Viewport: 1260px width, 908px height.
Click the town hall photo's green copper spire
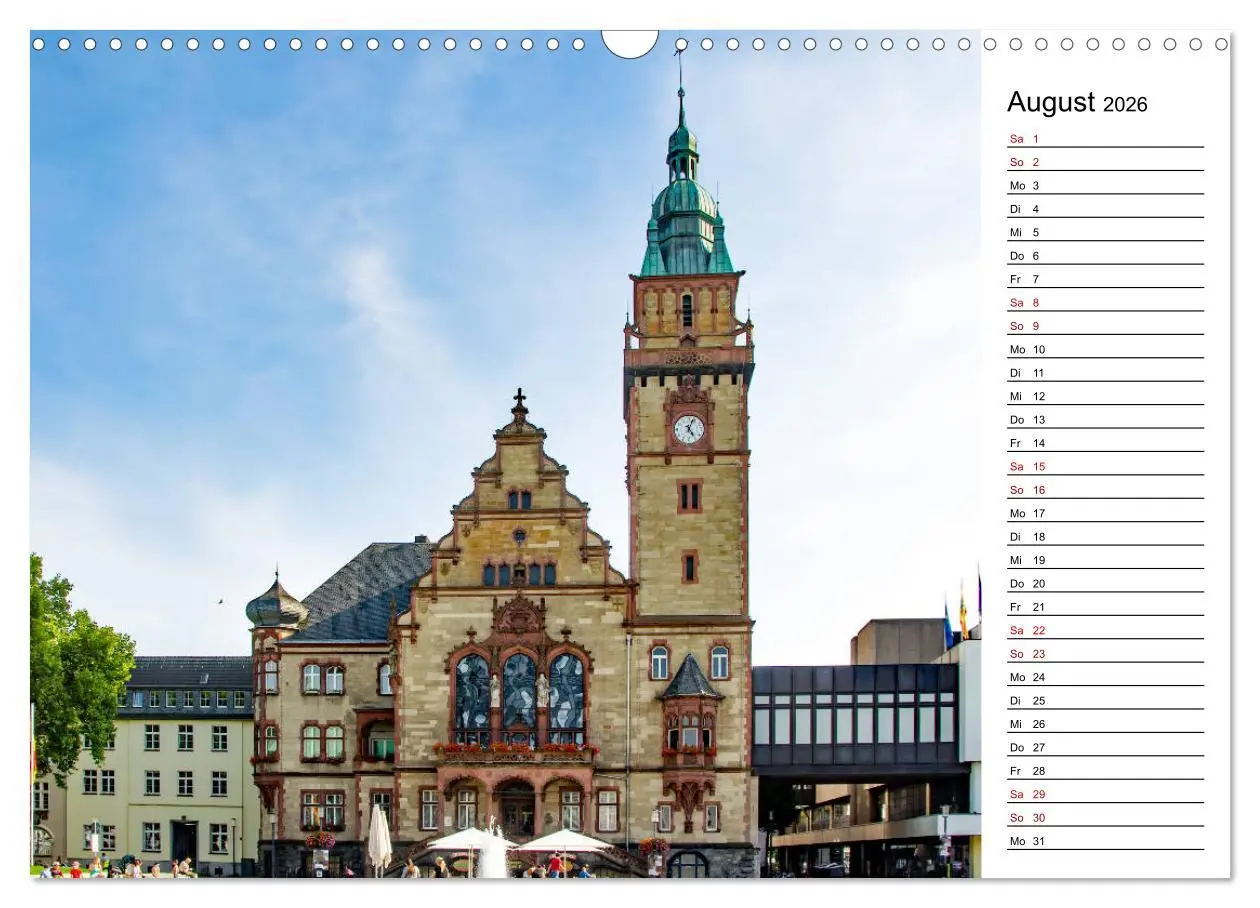pyautogui.click(x=685, y=180)
